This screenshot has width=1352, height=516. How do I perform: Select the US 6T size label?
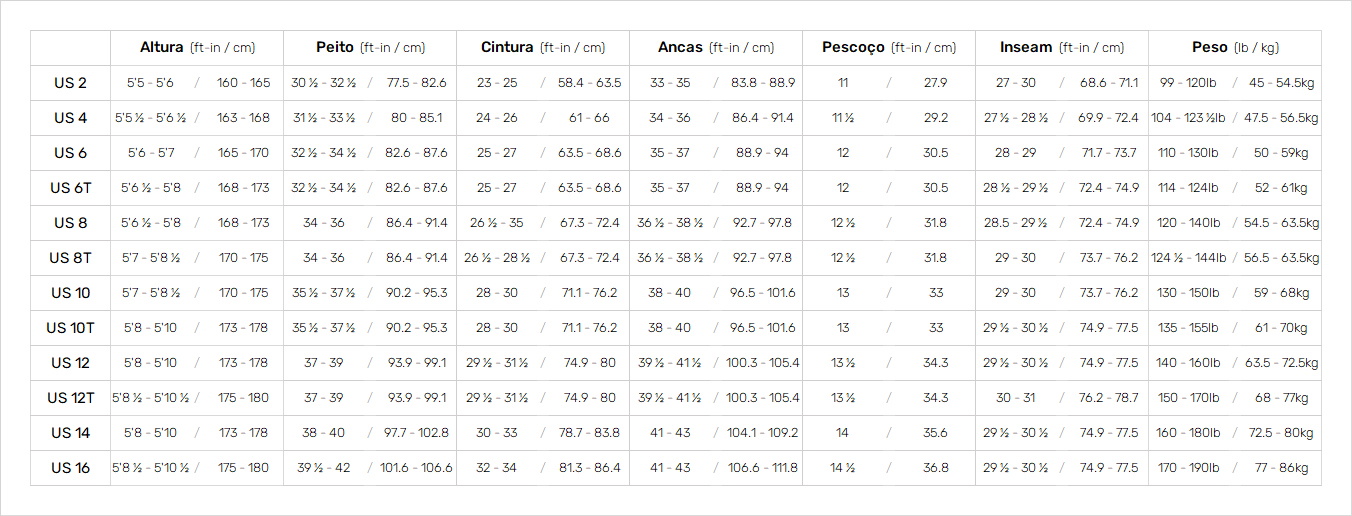[x=70, y=188]
